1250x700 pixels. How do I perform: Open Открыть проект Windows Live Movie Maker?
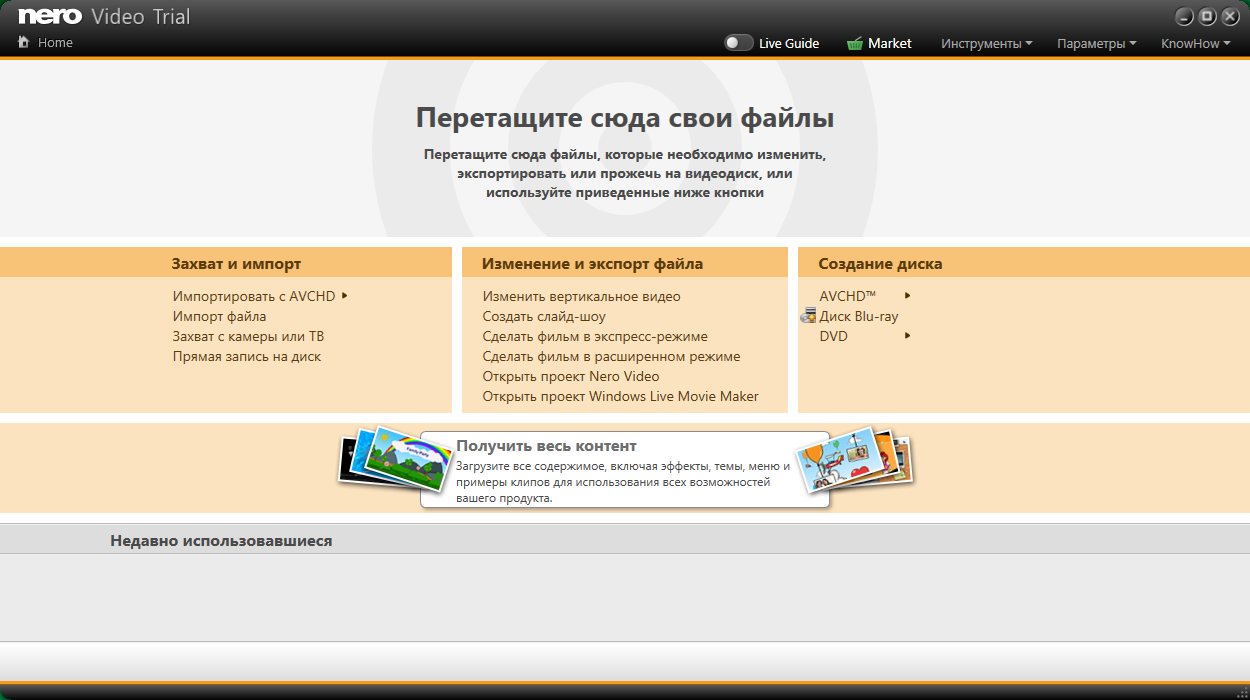pos(620,396)
